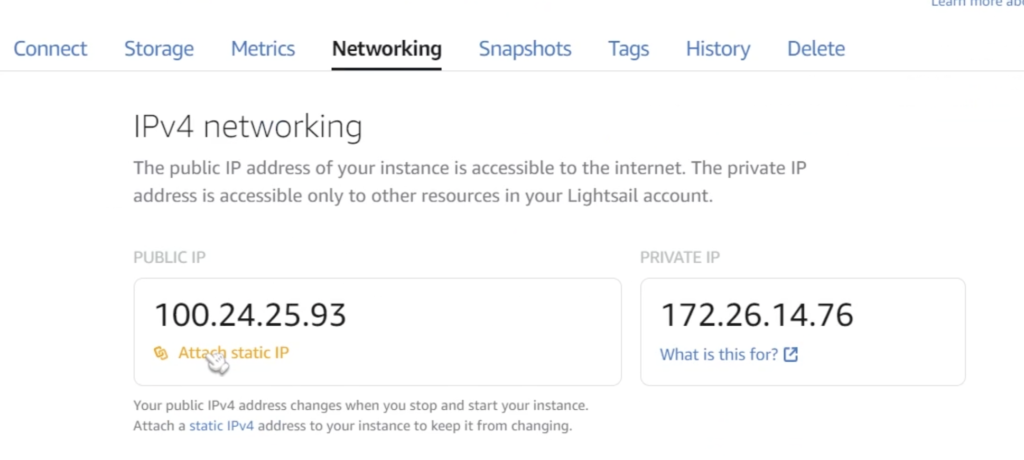
Task: Switch to the Delete tab
Action: pos(815,49)
